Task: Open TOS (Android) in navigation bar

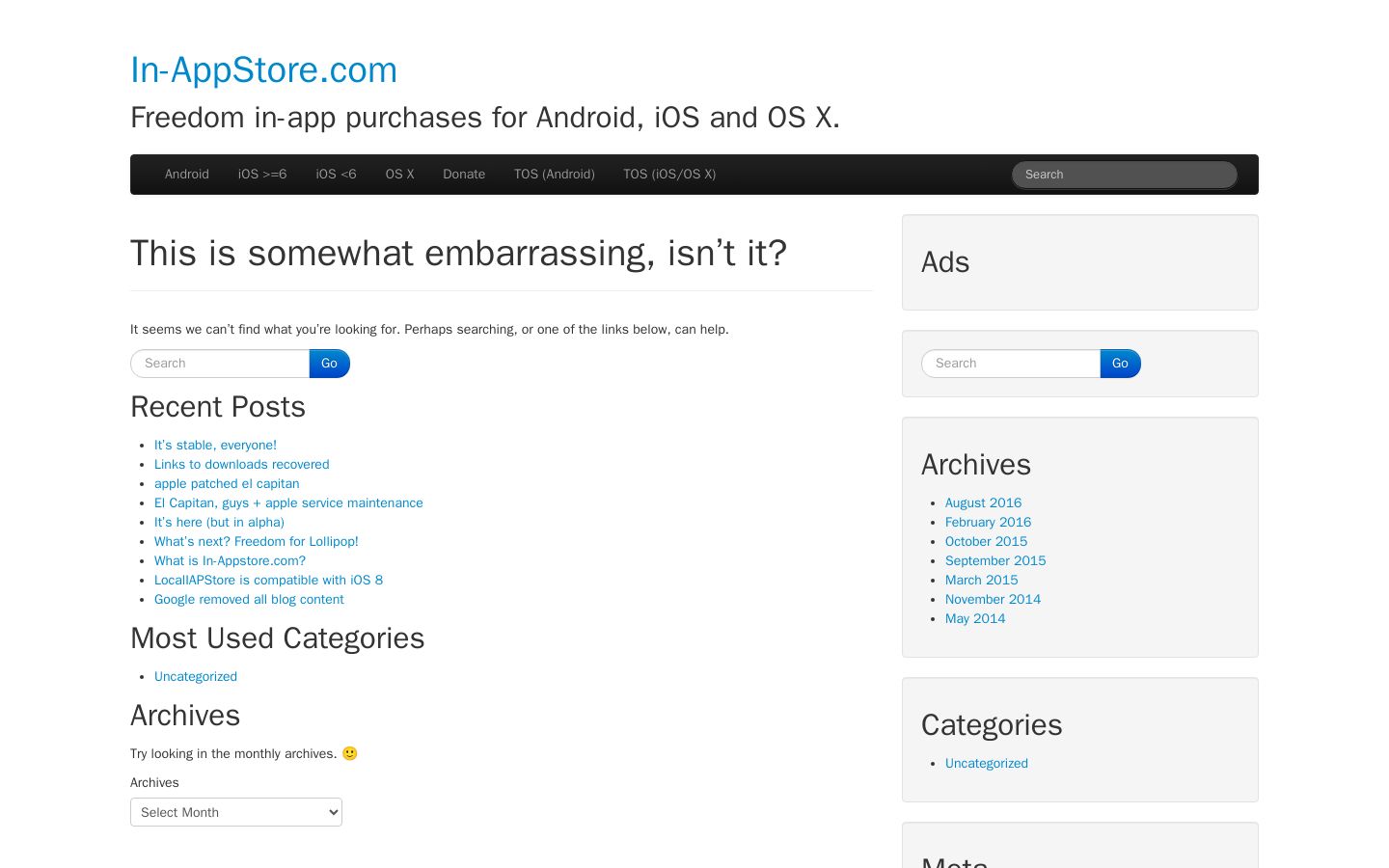Action: (555, 175)
